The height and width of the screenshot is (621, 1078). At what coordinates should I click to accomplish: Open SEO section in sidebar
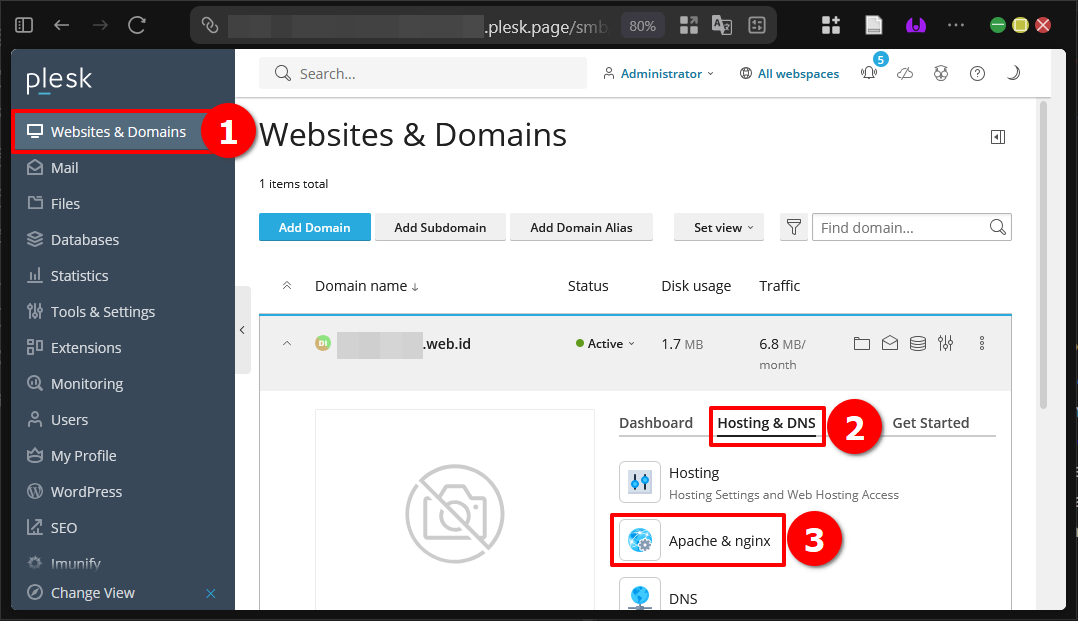pyautogui.click(x=52, y=527)
